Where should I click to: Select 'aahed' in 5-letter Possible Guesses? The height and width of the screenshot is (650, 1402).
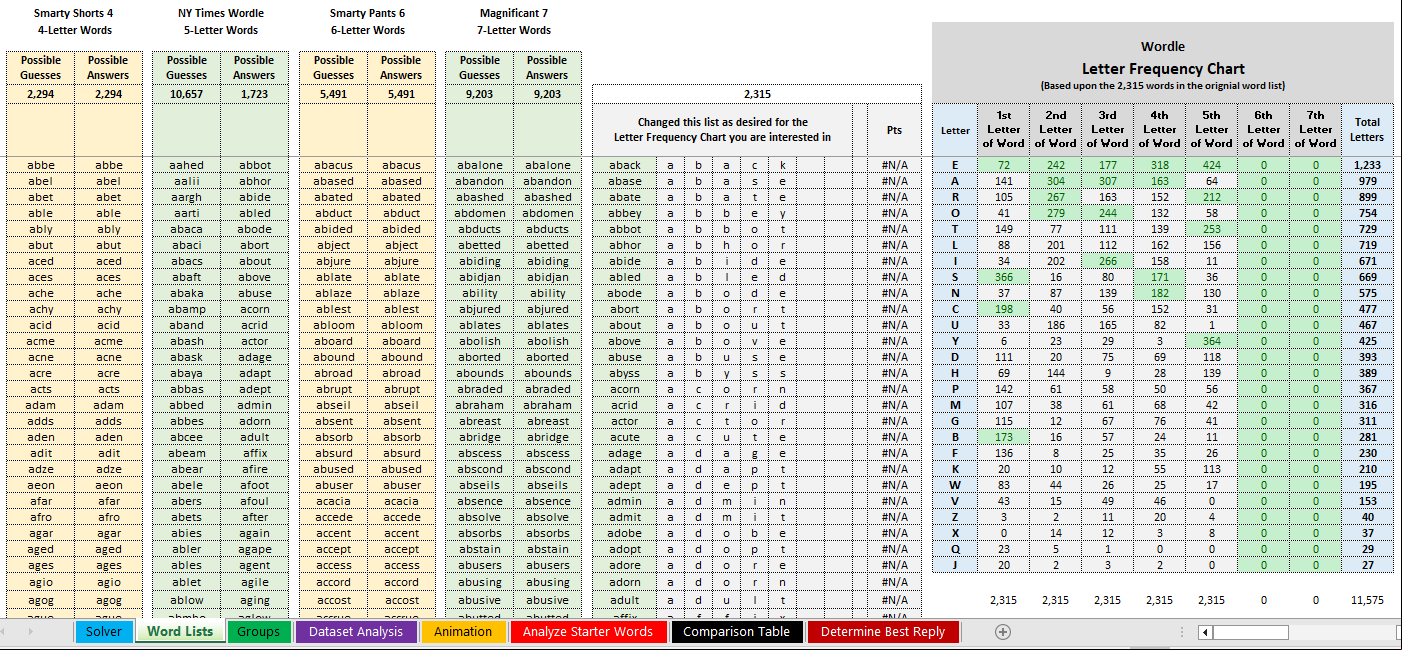(x=187, y=165)
